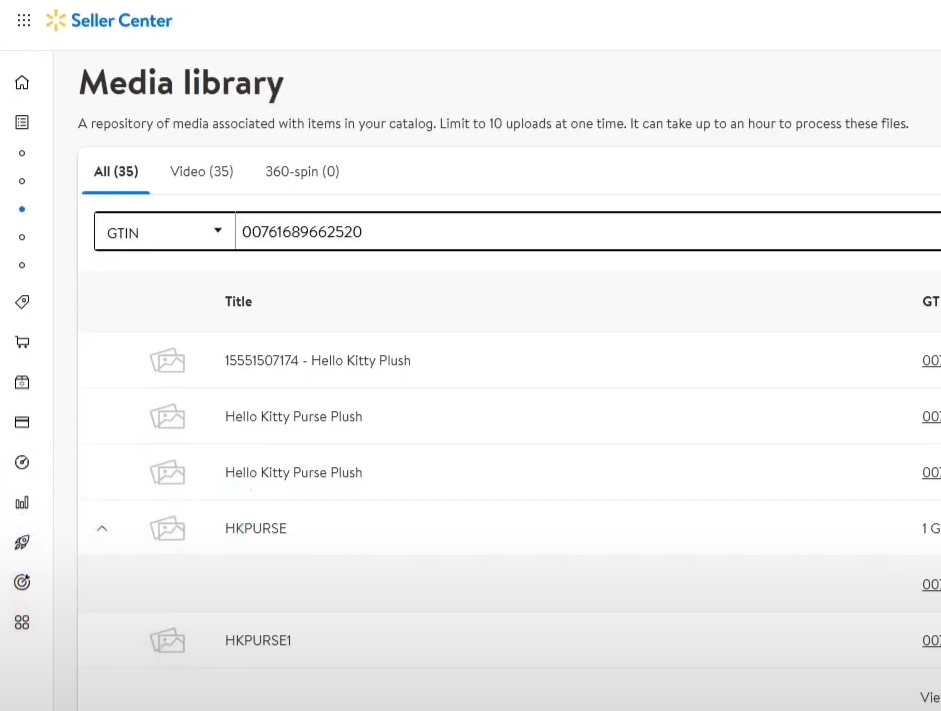This screenshot has width=941, height=711.
Task: Open the app launcher grid icon
Action: click(24, 20)
